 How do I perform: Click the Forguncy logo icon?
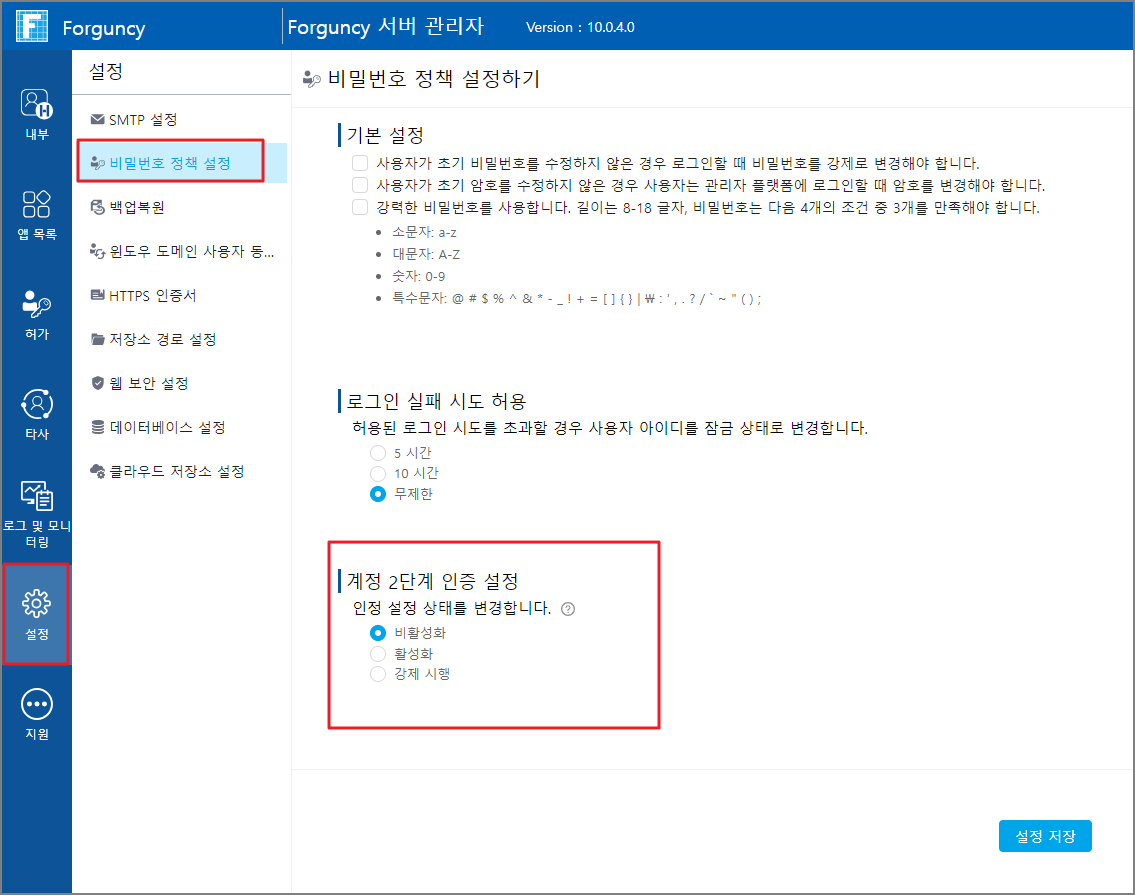32,26
